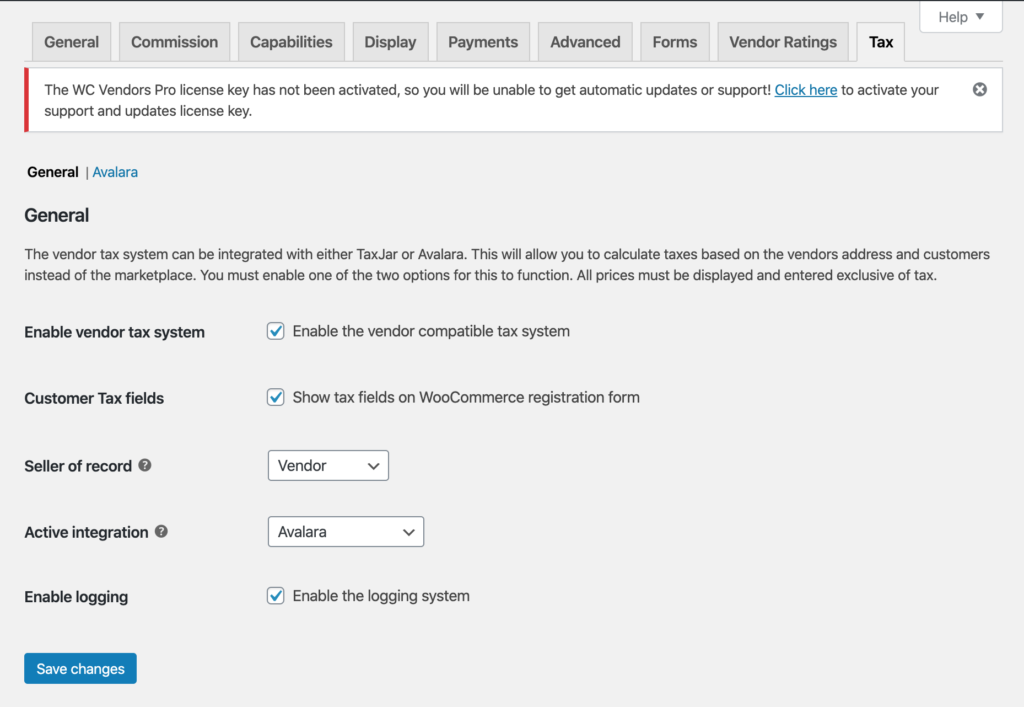Open the Forms tab
Viewport: 1024px width, 707px height.
[675, 42]
